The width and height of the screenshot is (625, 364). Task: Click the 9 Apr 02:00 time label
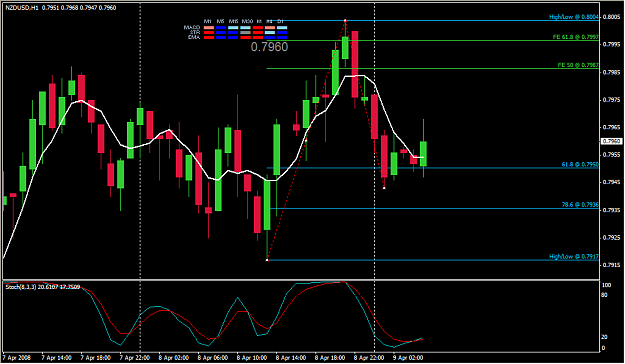click(x=408, y=358)
